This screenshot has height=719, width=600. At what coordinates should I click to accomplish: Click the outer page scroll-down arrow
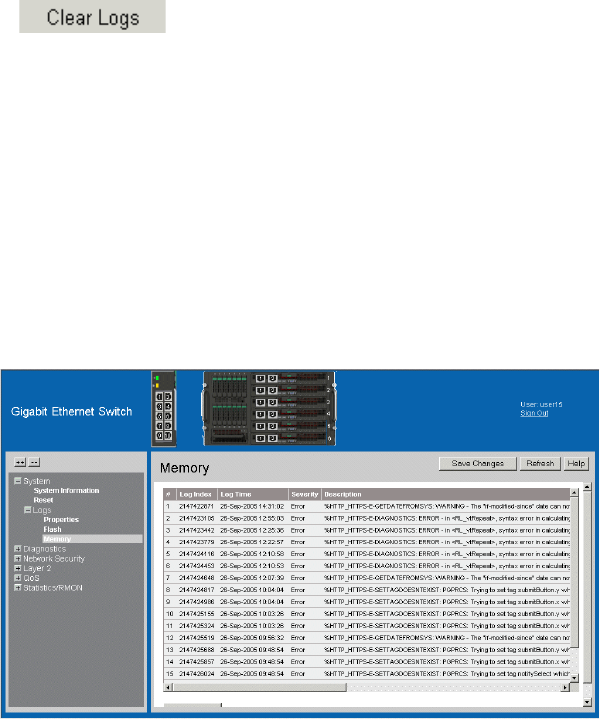point(588,702)
